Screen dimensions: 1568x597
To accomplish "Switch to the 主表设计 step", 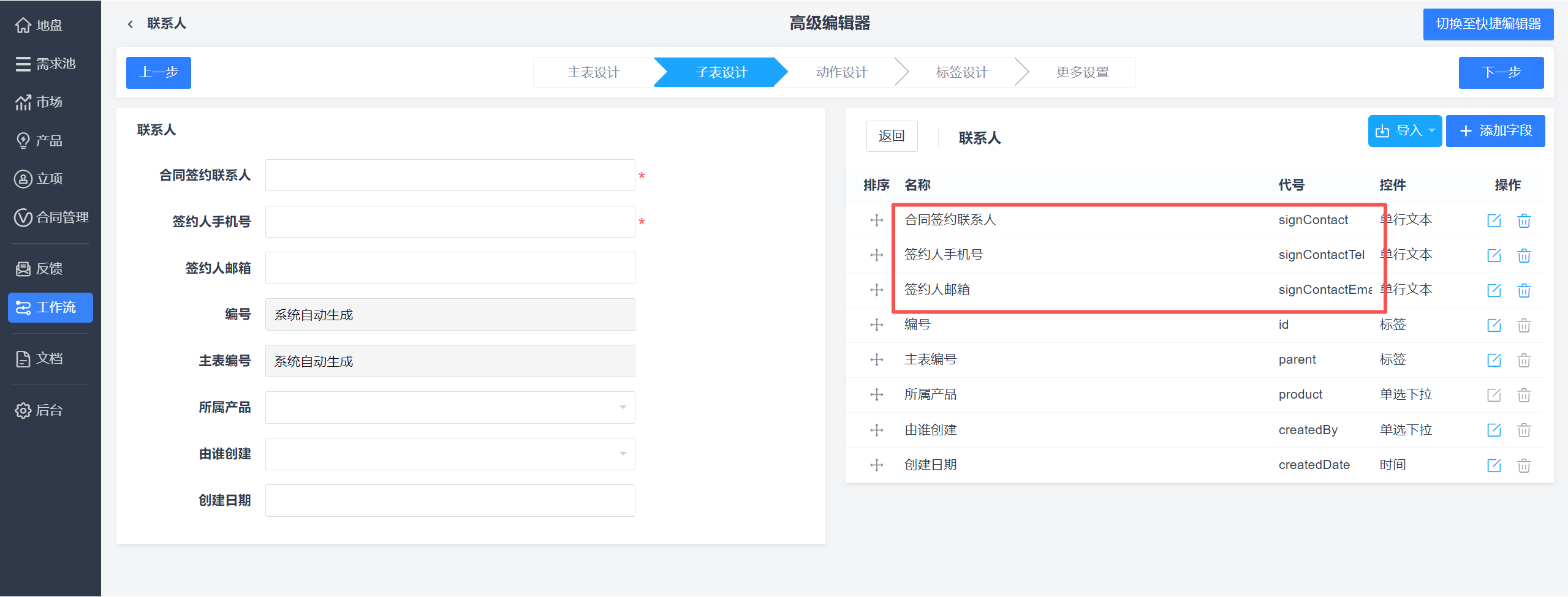I will 593,72.
